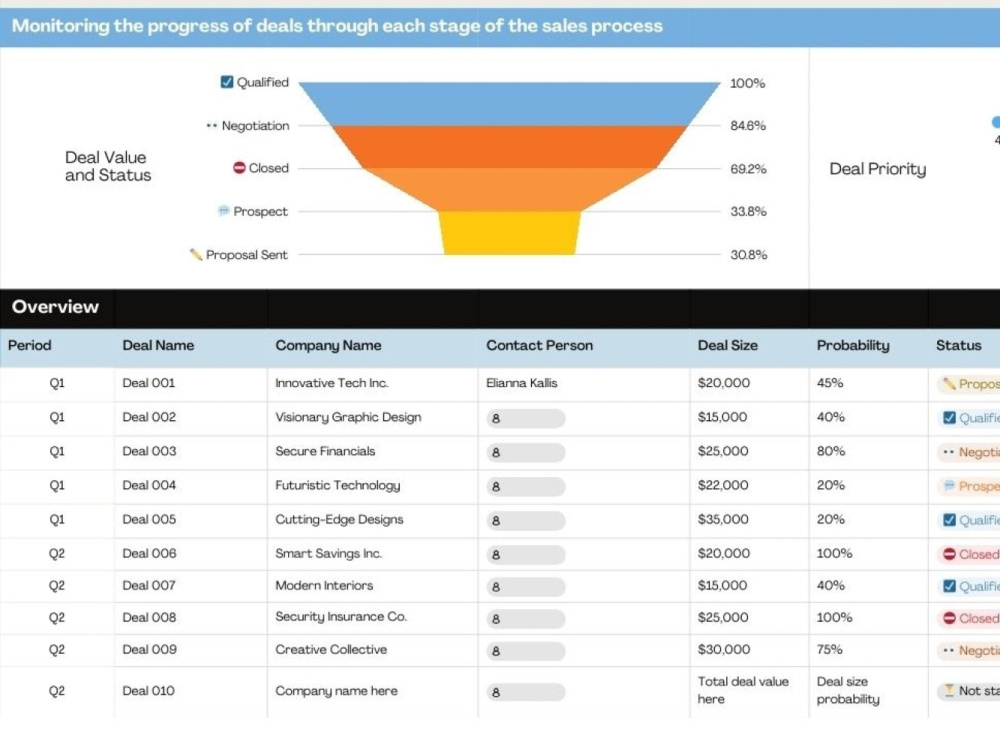Click the contact person chip for Deal 009
Image resolution: width=1000 pixels, height=750 pixels.
click(526, 651)
